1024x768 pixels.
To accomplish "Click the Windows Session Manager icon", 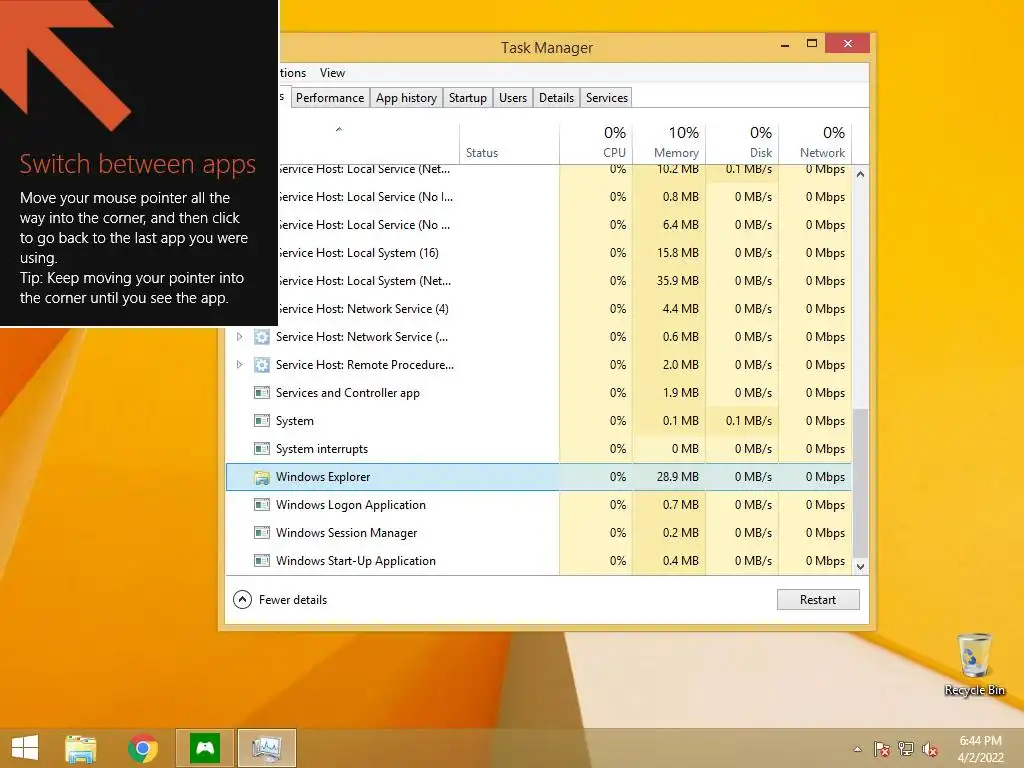I will (262, 533).
